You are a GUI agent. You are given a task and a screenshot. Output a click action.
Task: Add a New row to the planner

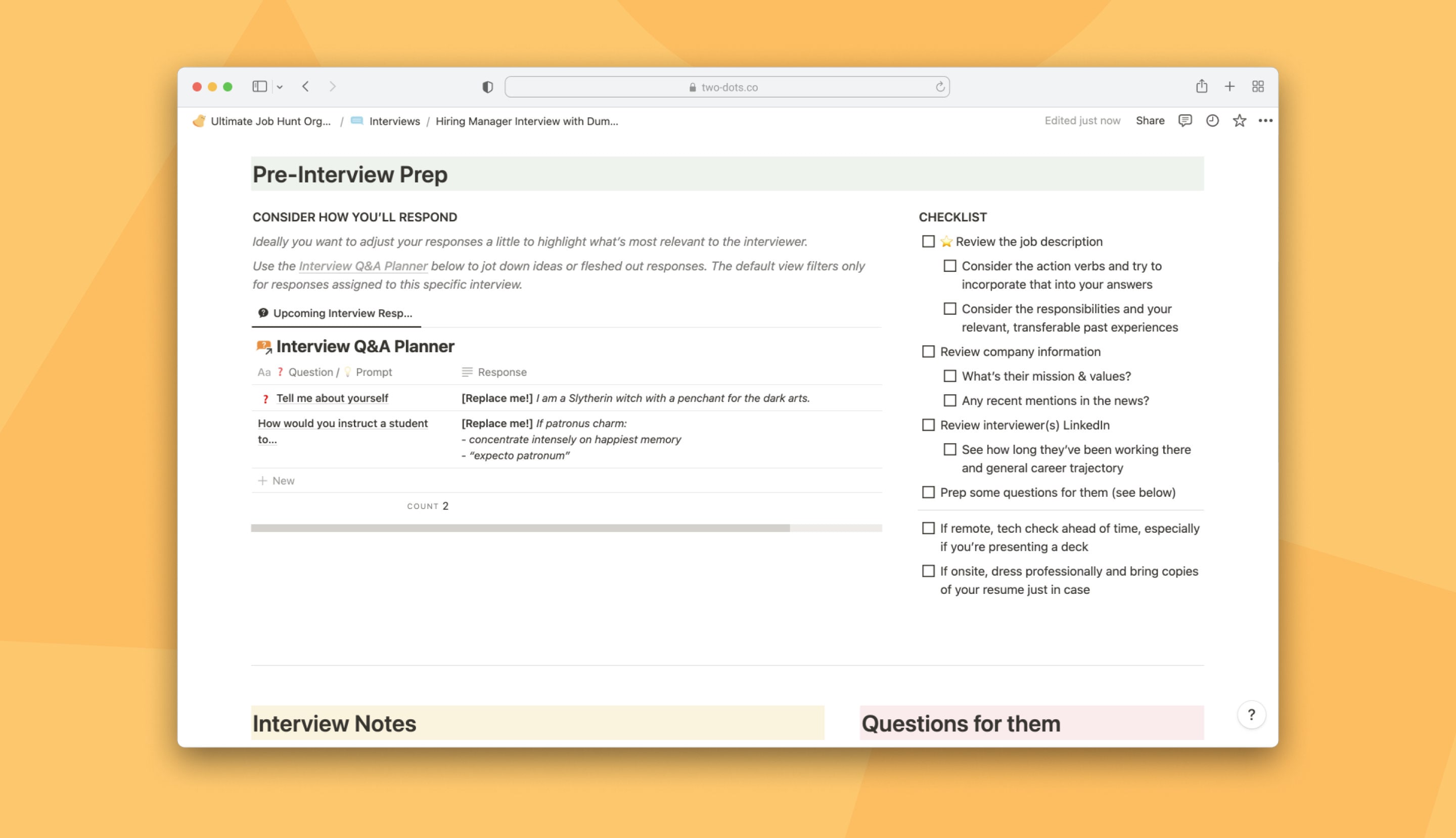pos(277,481)
